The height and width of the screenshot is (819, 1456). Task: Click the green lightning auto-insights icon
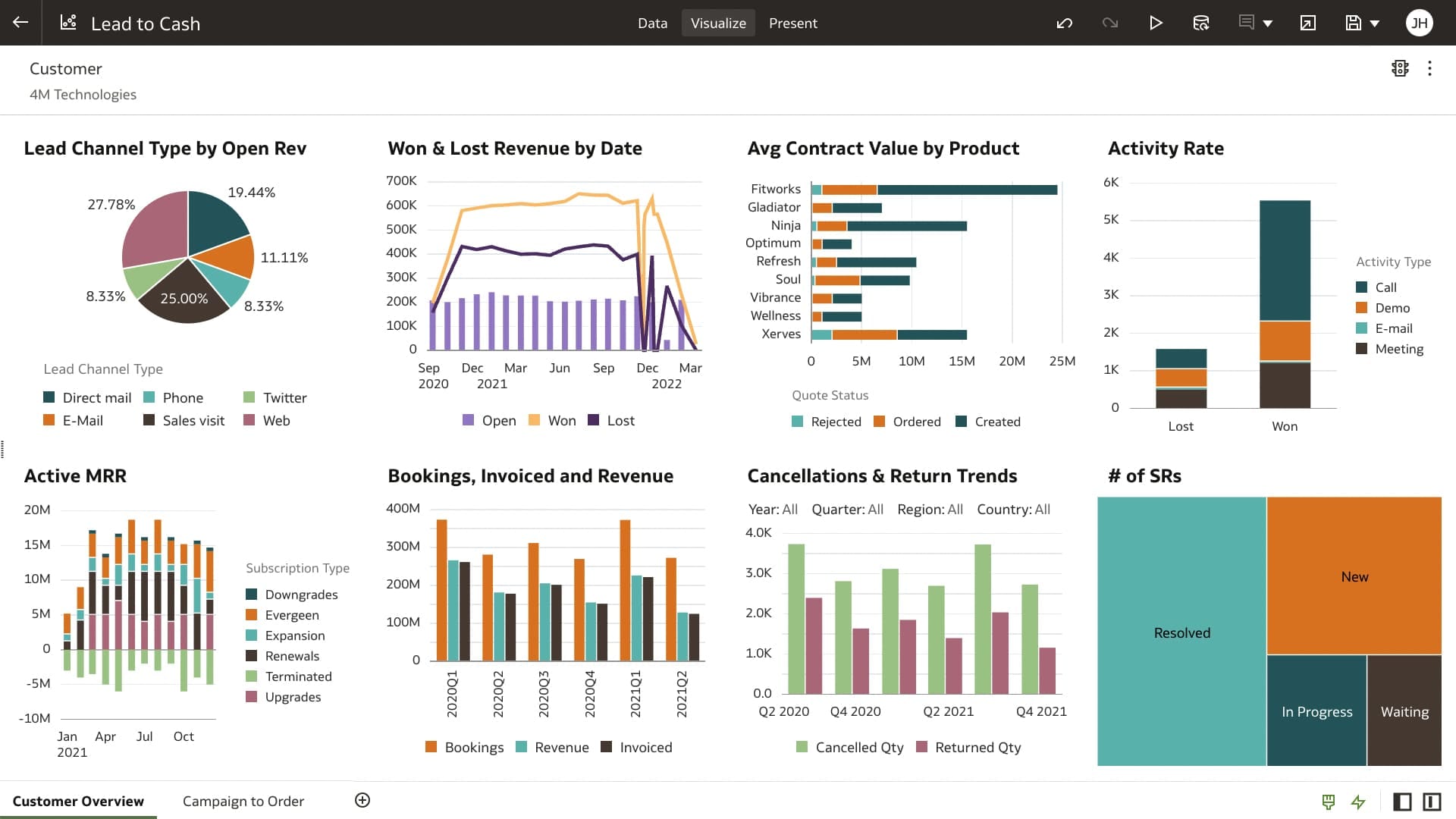pyautogui.click(x=1357, y=802)
